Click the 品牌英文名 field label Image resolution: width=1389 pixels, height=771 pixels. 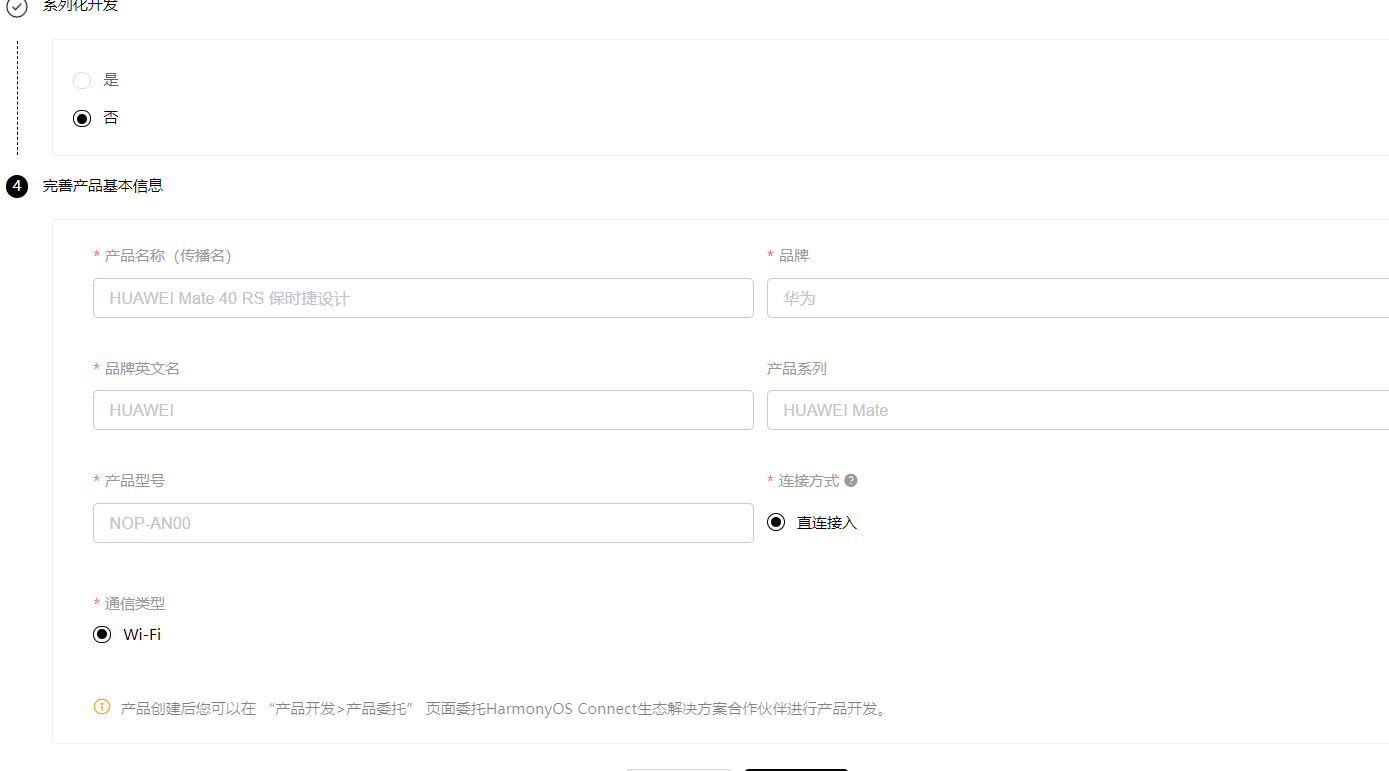click(x=142, y=369)
